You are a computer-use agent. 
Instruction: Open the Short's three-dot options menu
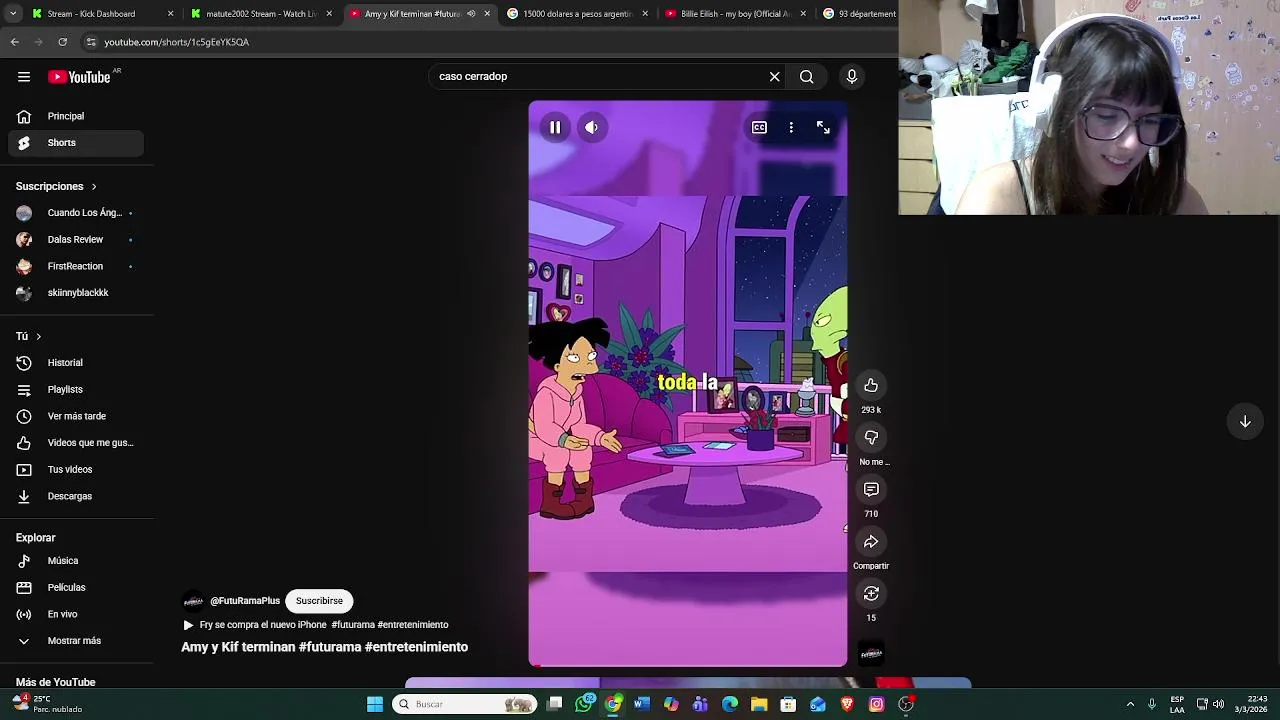pyautogui.click(x=791, y=127)
